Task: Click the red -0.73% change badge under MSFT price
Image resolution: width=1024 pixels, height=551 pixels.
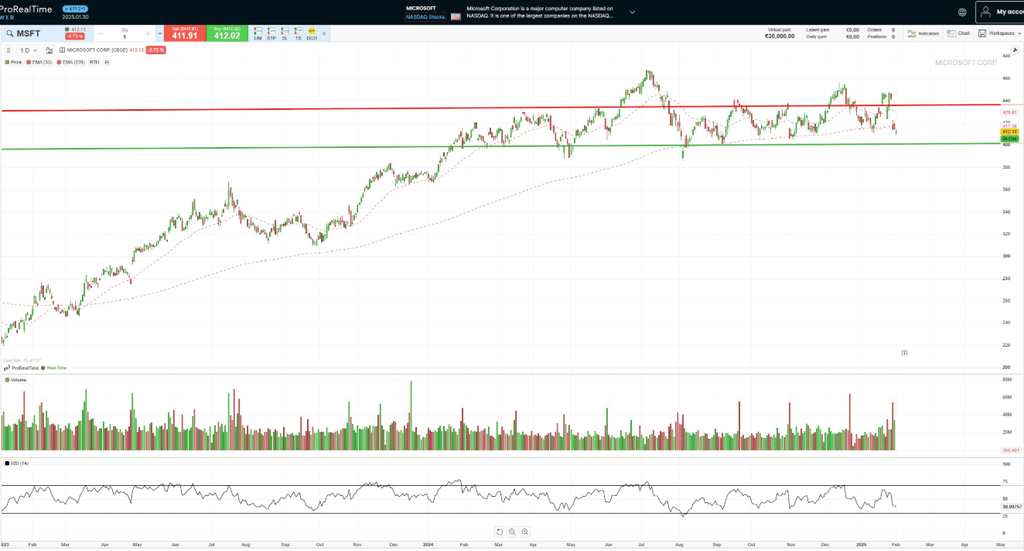Action: tap(75, 37)
